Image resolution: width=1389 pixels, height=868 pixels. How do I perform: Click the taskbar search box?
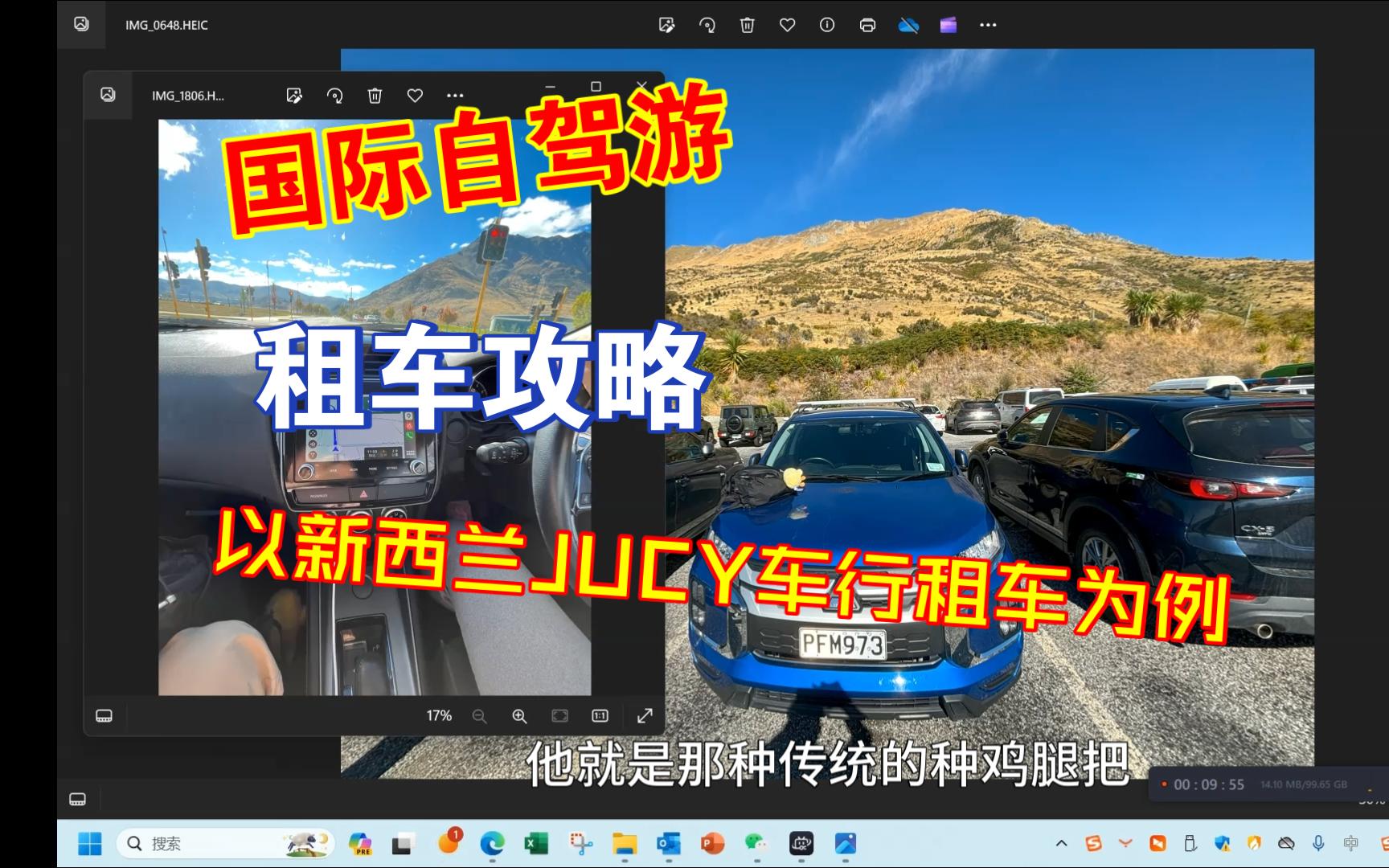click(226, 844)
